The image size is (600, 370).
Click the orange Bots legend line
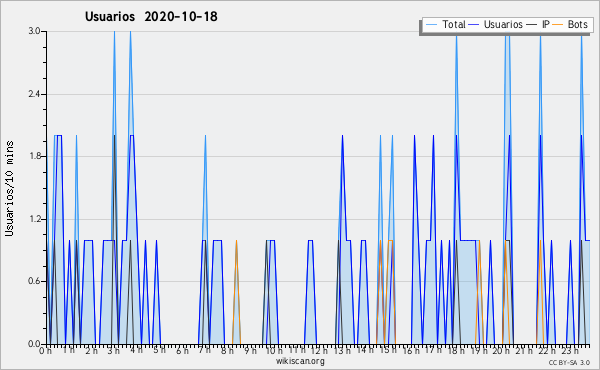pos(558,24)
